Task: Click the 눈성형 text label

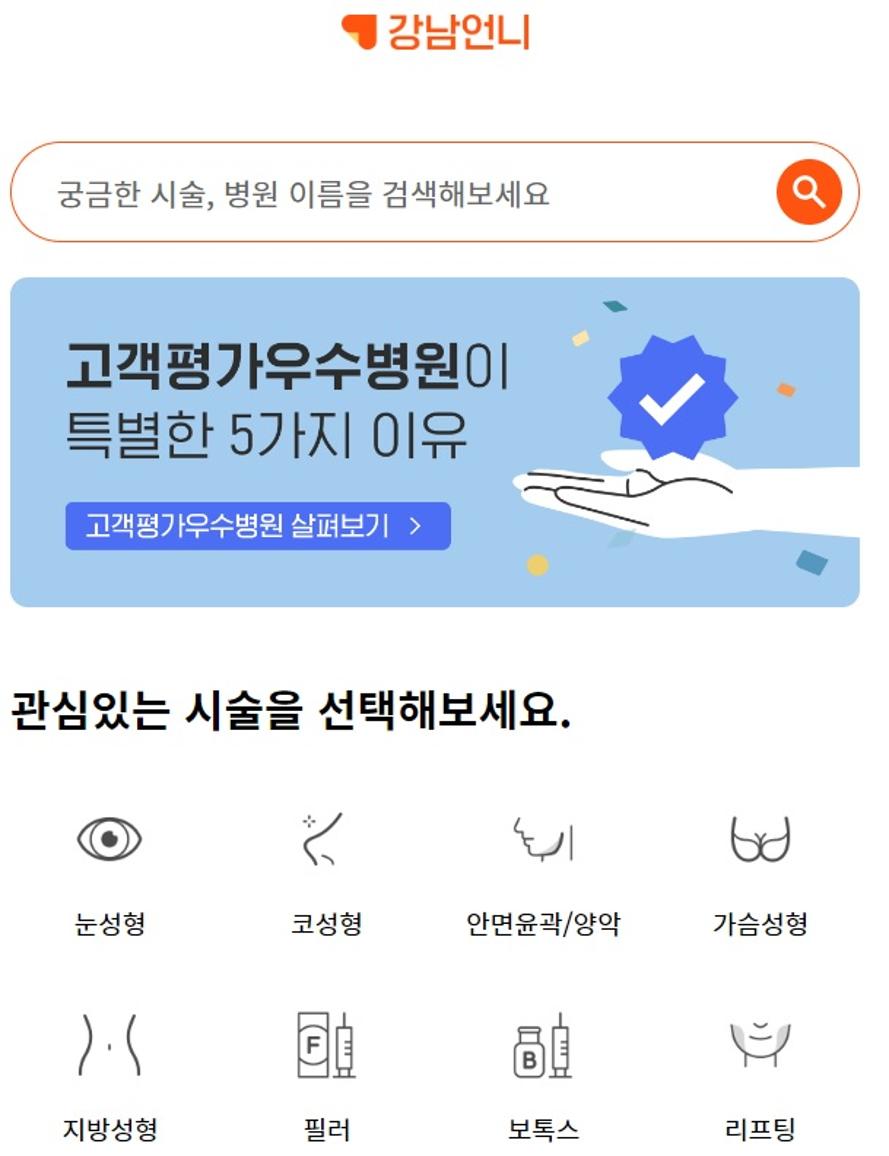Action: click(x=110, y=923)
